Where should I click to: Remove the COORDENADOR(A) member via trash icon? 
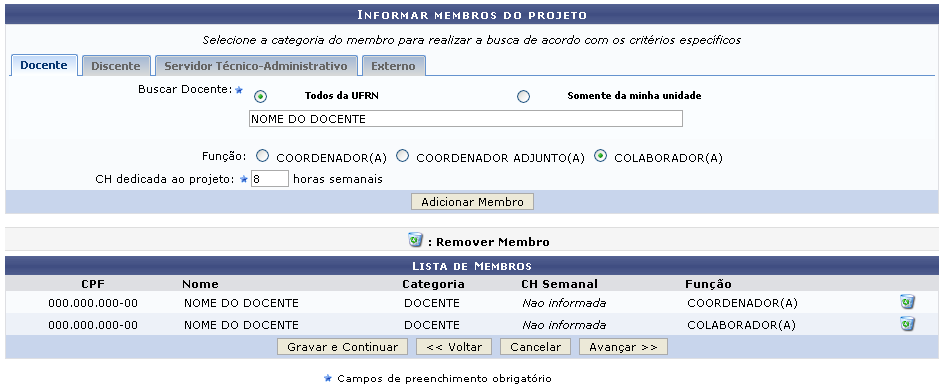[x=907, y=302]
